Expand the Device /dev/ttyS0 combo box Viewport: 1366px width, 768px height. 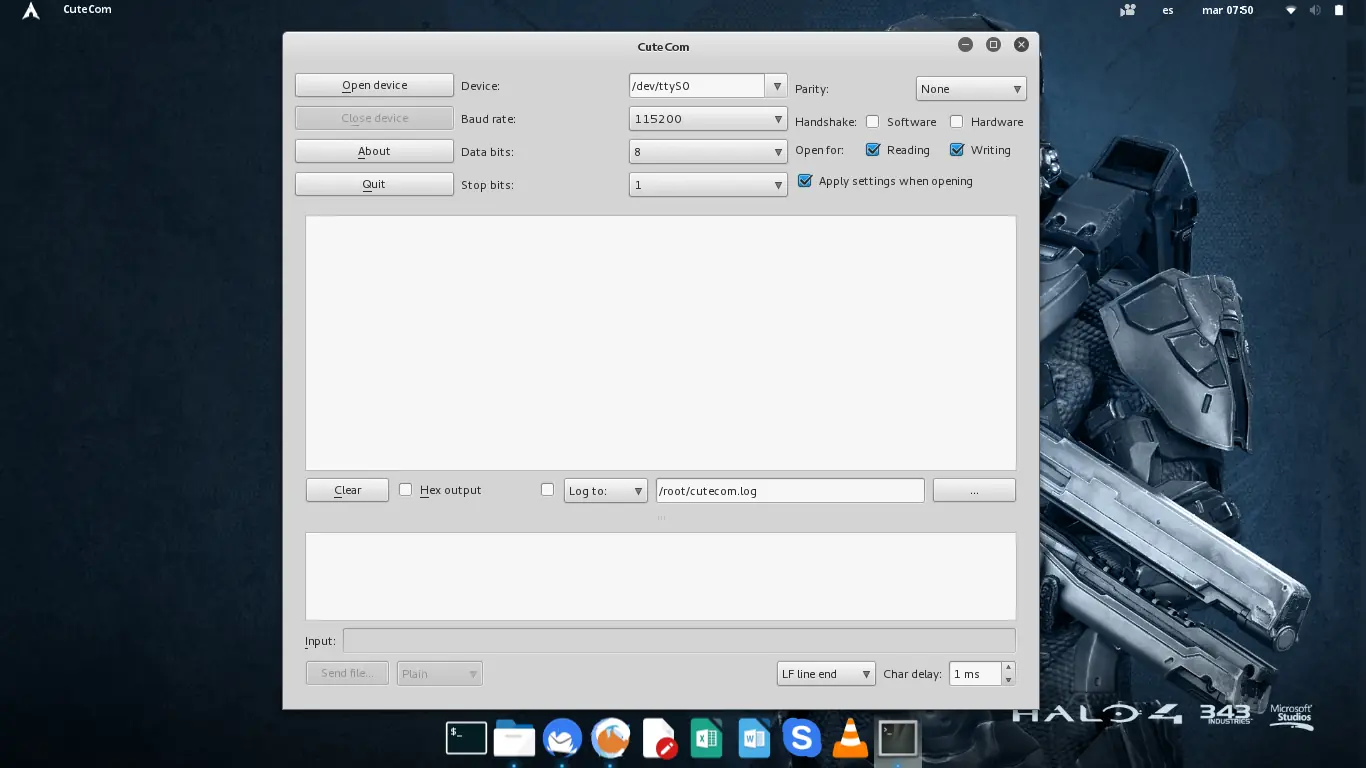pyautogui.click(x=776, y=86)
